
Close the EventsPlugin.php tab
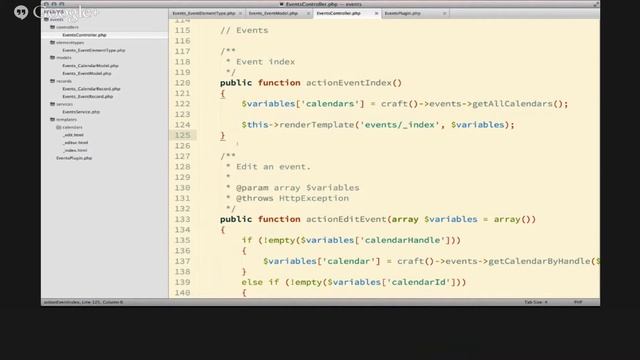(x=444, y=13)
